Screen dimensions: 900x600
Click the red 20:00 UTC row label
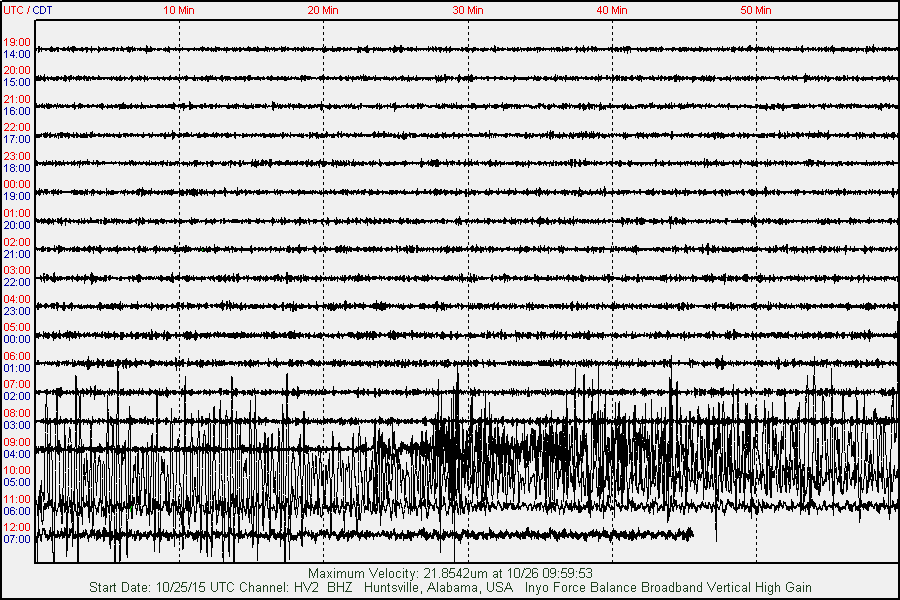coord(17,71)
